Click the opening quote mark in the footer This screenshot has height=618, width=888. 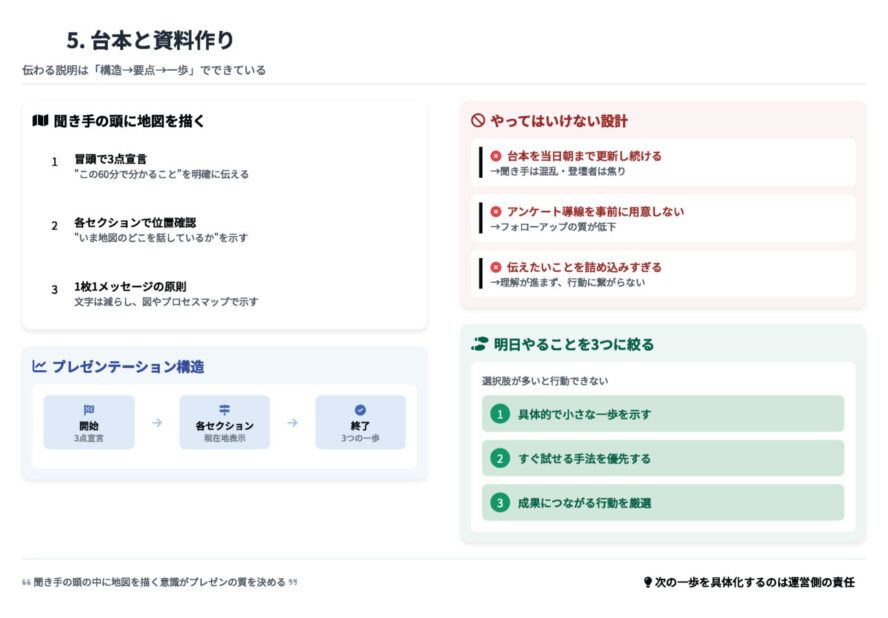click(x=26, y=582)
